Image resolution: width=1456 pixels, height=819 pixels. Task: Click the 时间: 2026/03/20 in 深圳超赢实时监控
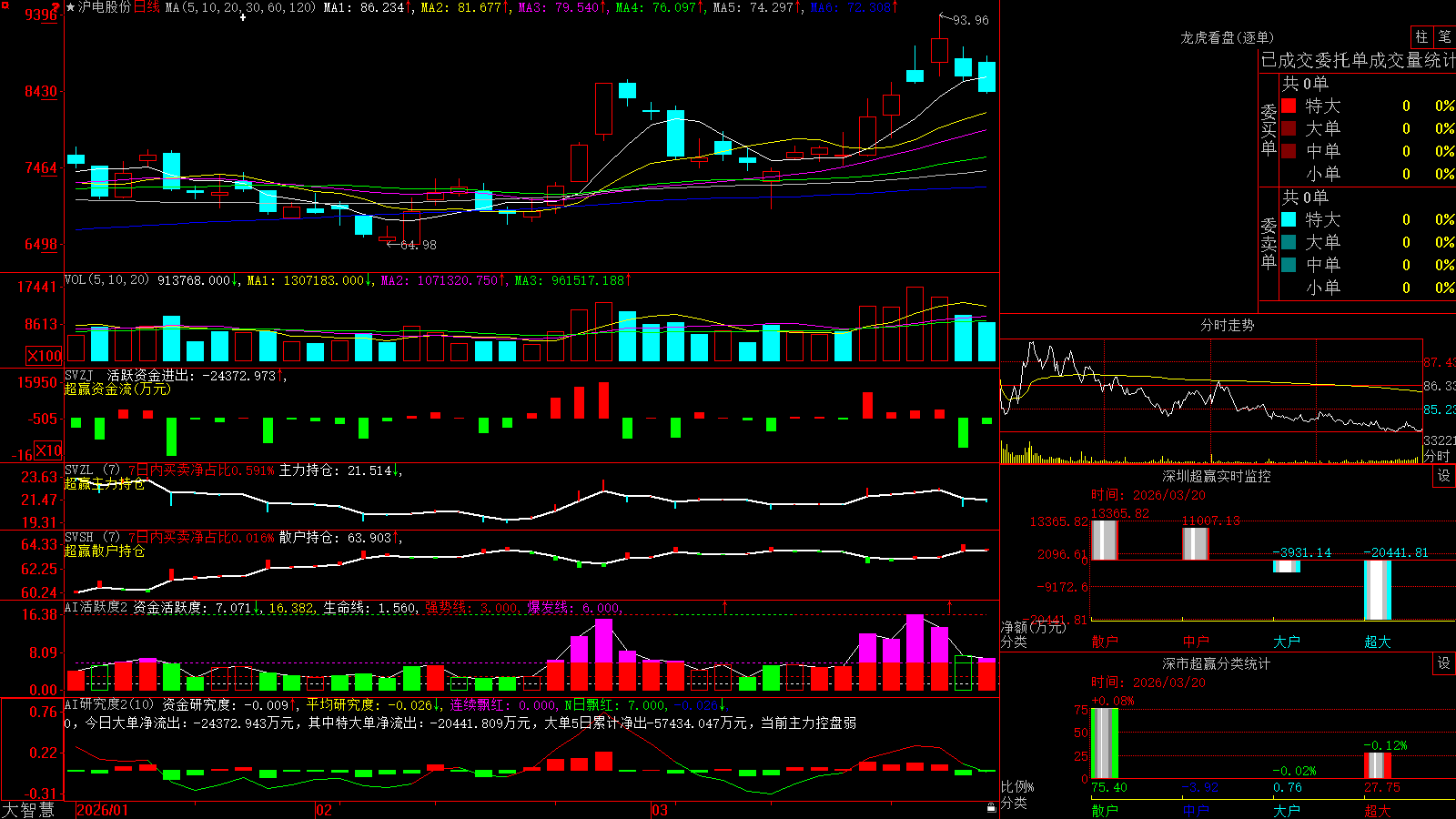[1148, 495]
